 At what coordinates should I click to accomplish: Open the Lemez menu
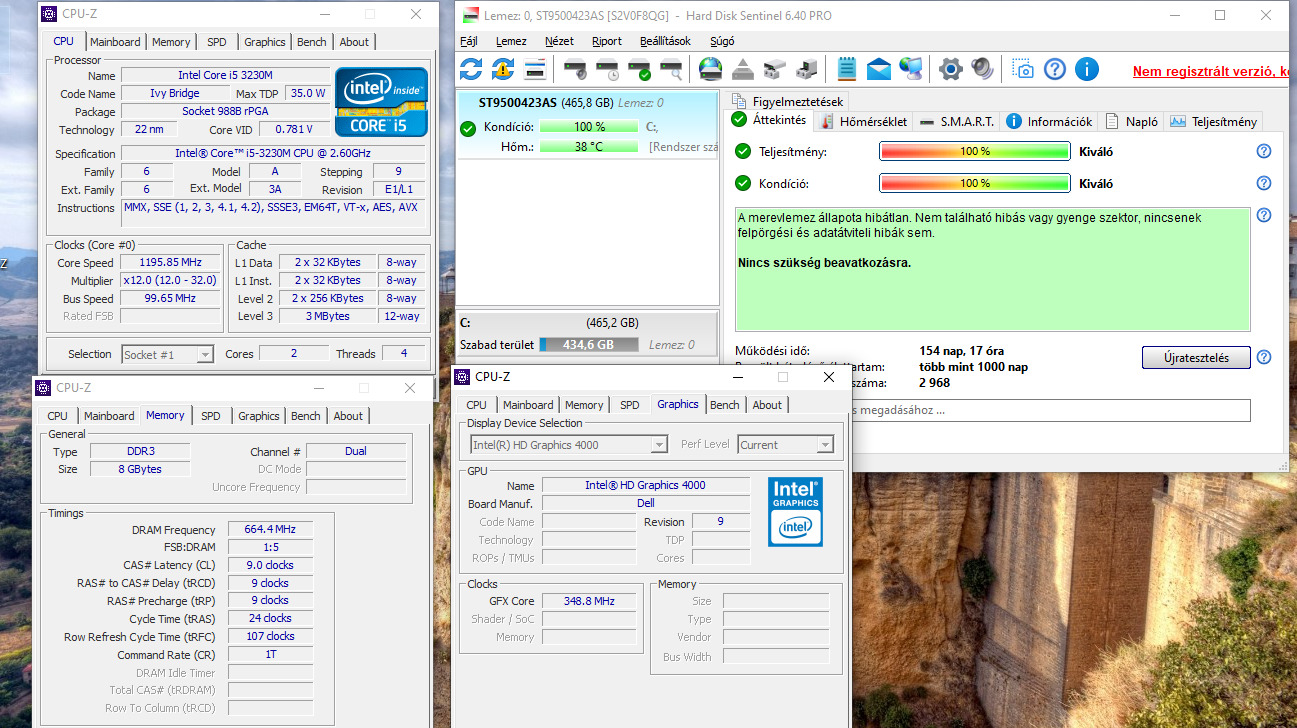(511, 41)
